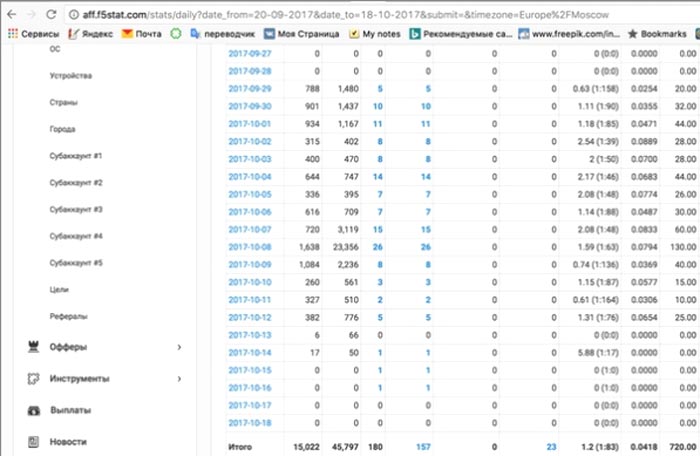Open the Сервисы apps bookmark

(x=33, y=34)
